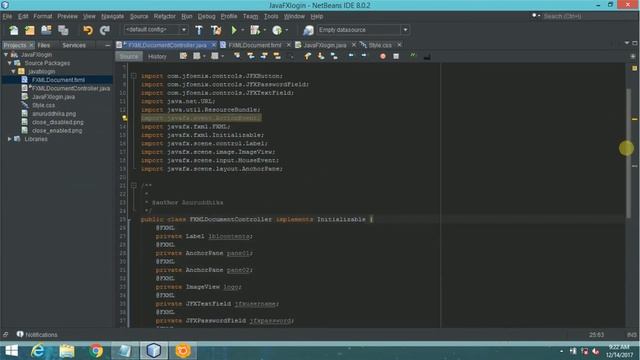Click the Save All toolbar icon

pyautogui.click(x=63, y=30)
